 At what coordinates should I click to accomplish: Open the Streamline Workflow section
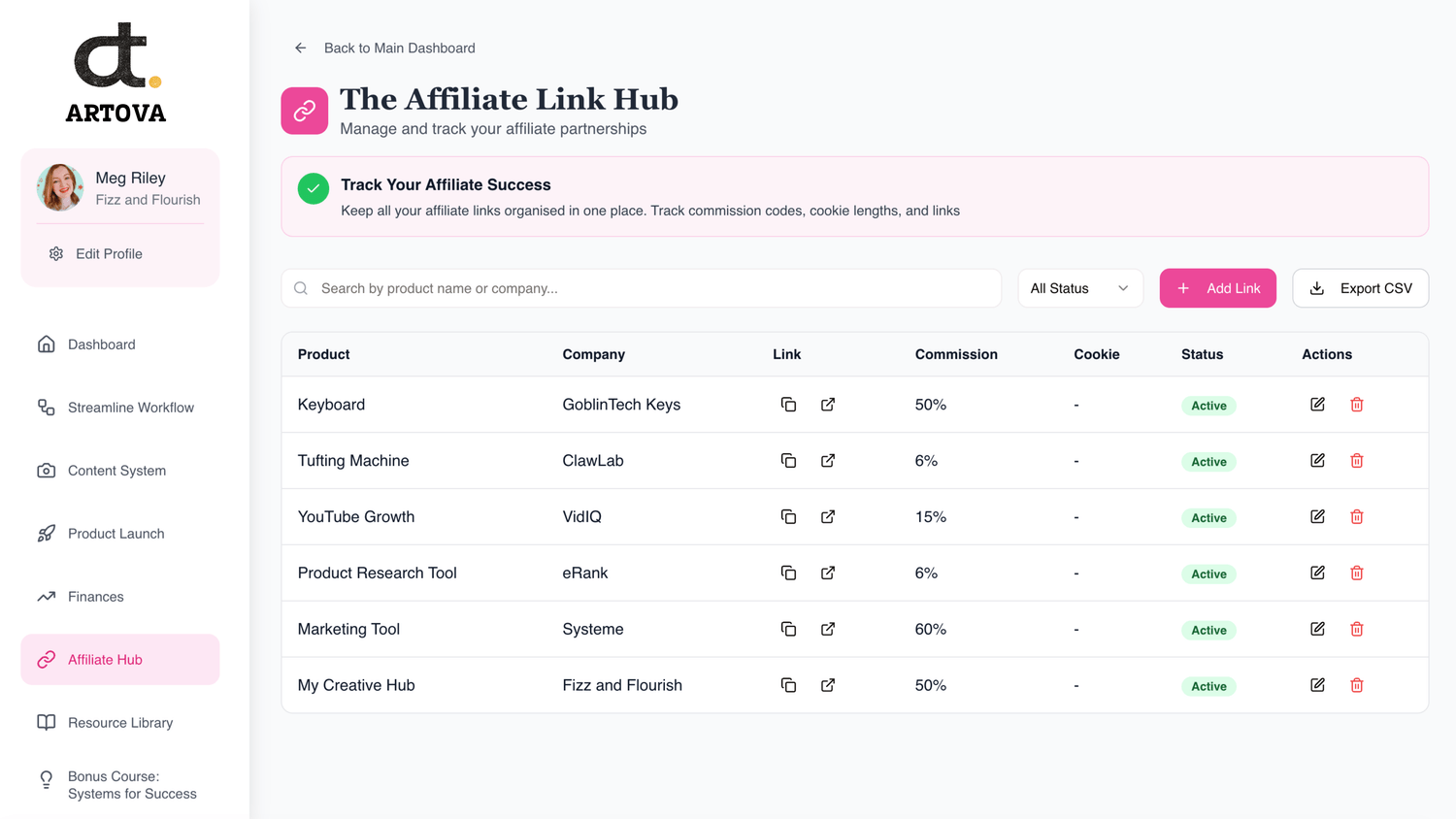point(130,408)
